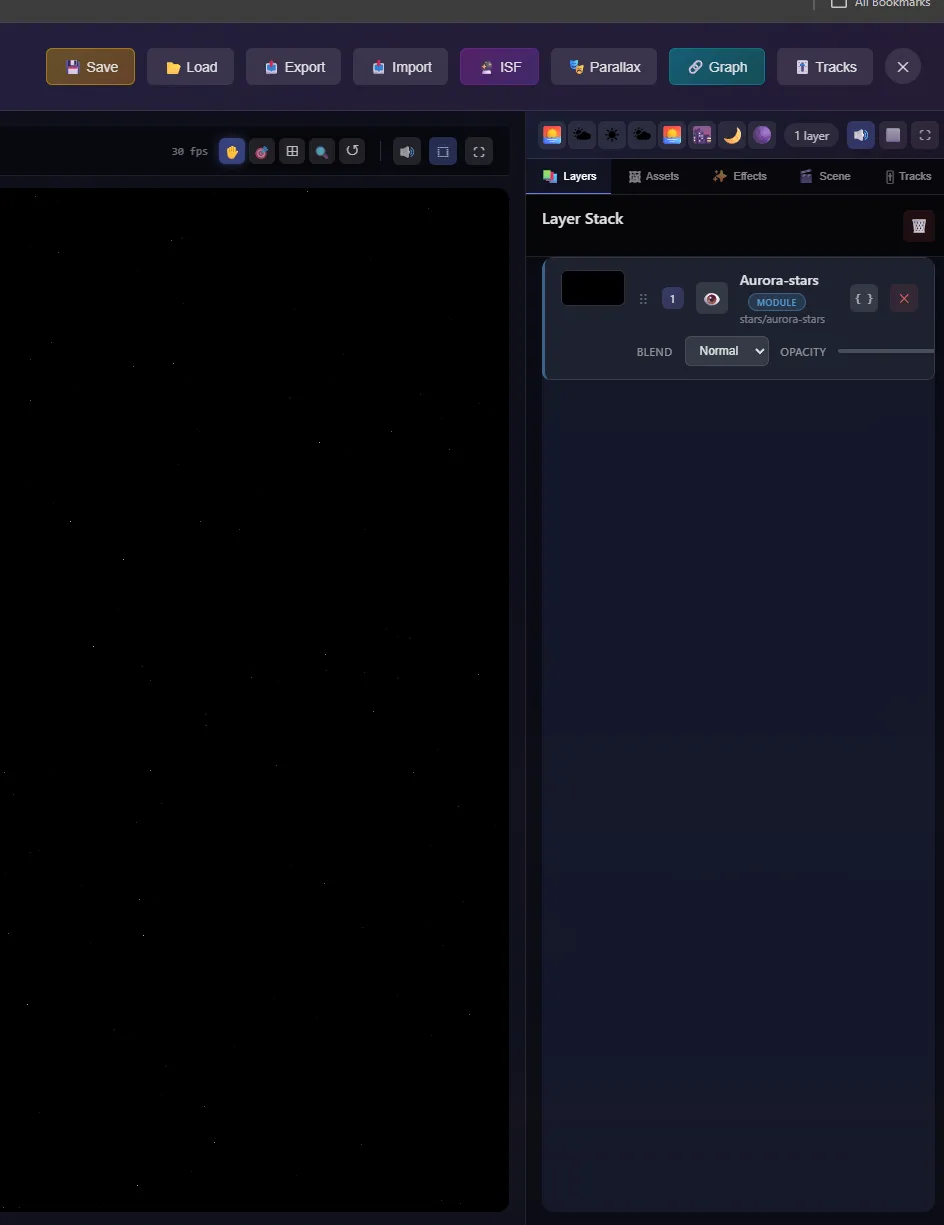Hide the Aurora-stars layer via eye icon

tap(712, 298)
